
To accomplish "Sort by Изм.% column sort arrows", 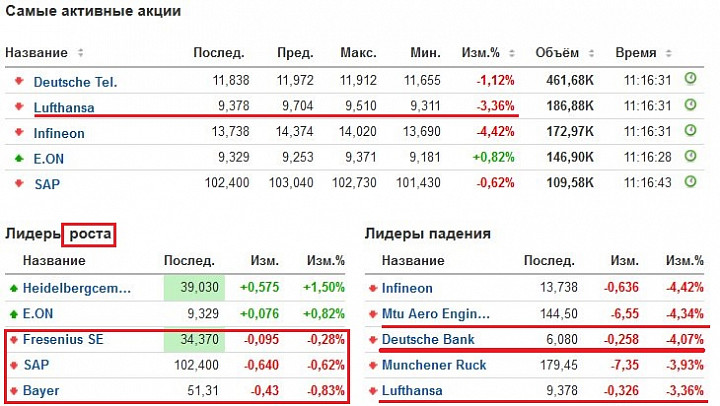I will click(x=512, y=53).
